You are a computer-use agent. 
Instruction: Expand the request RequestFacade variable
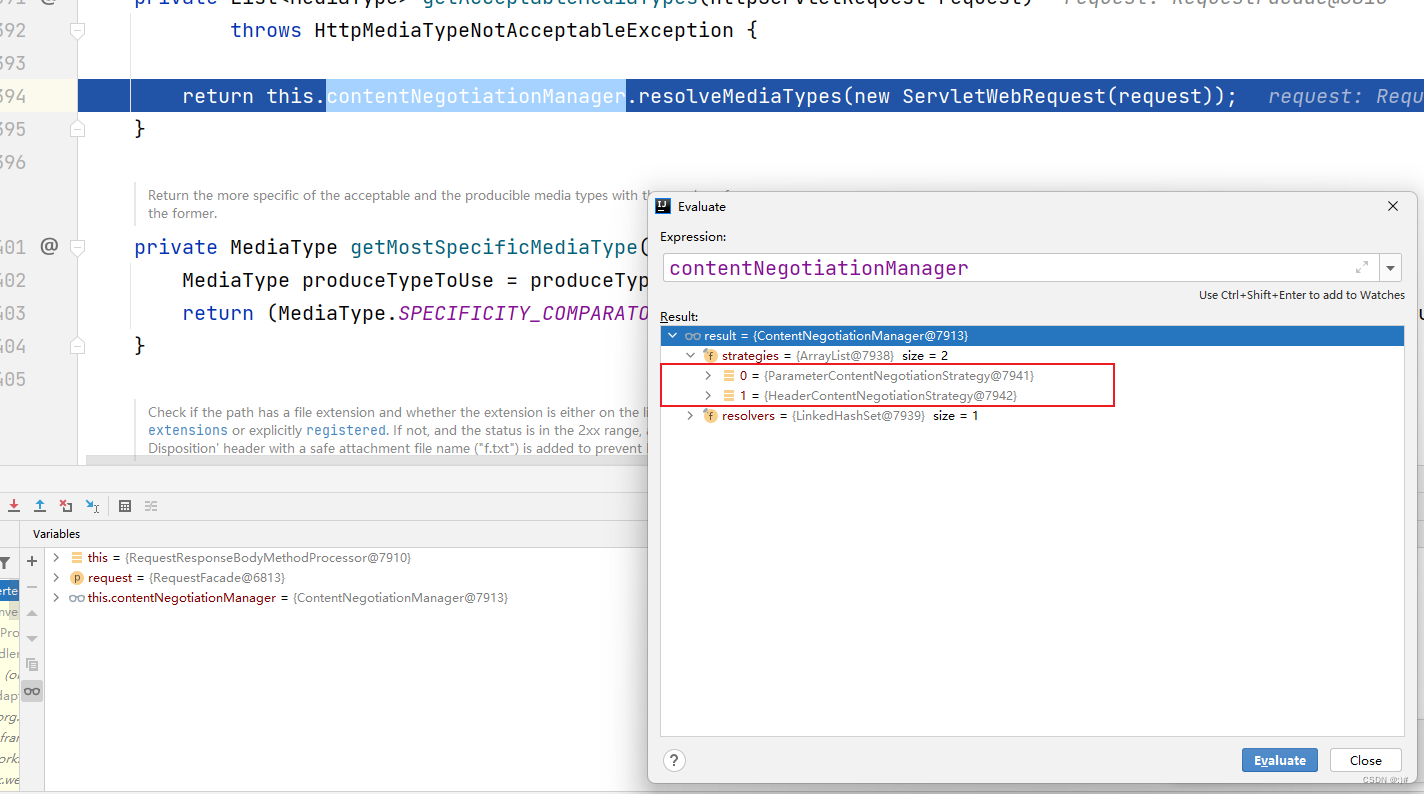(57, 578)
